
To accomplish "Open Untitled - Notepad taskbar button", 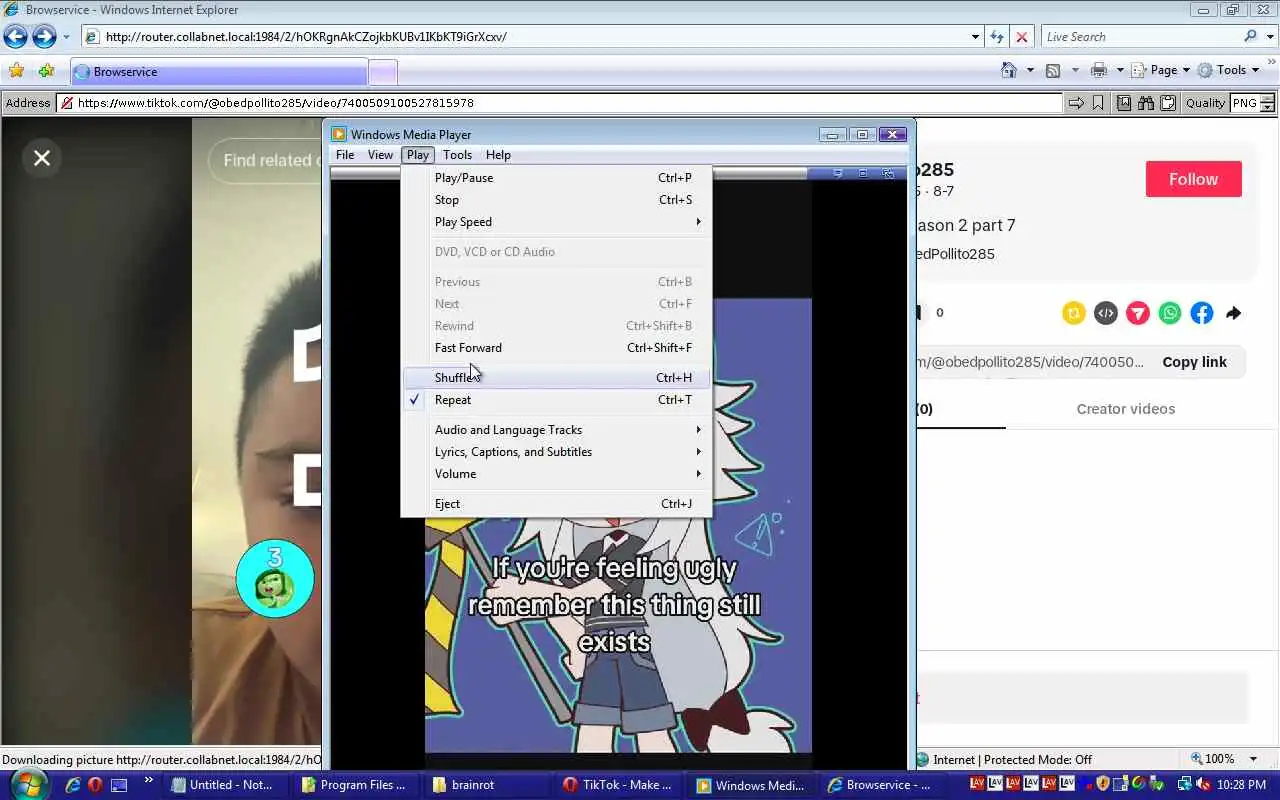I will pyautogui.click(x=225, y=785).
